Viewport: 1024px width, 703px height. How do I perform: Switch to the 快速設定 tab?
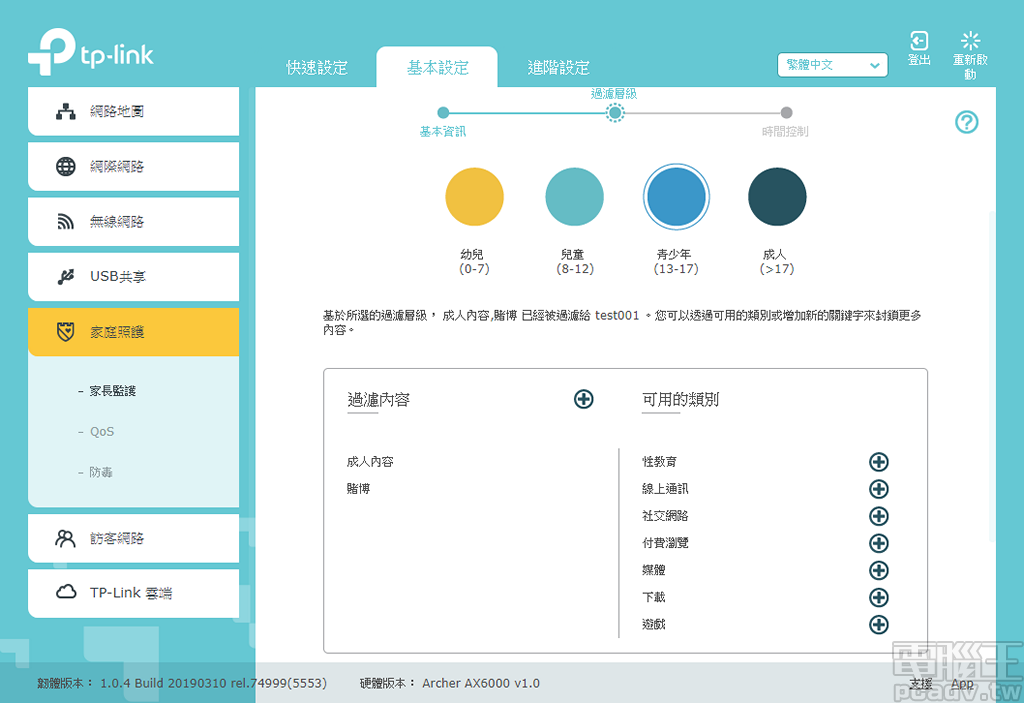click(x=316, y=66)
